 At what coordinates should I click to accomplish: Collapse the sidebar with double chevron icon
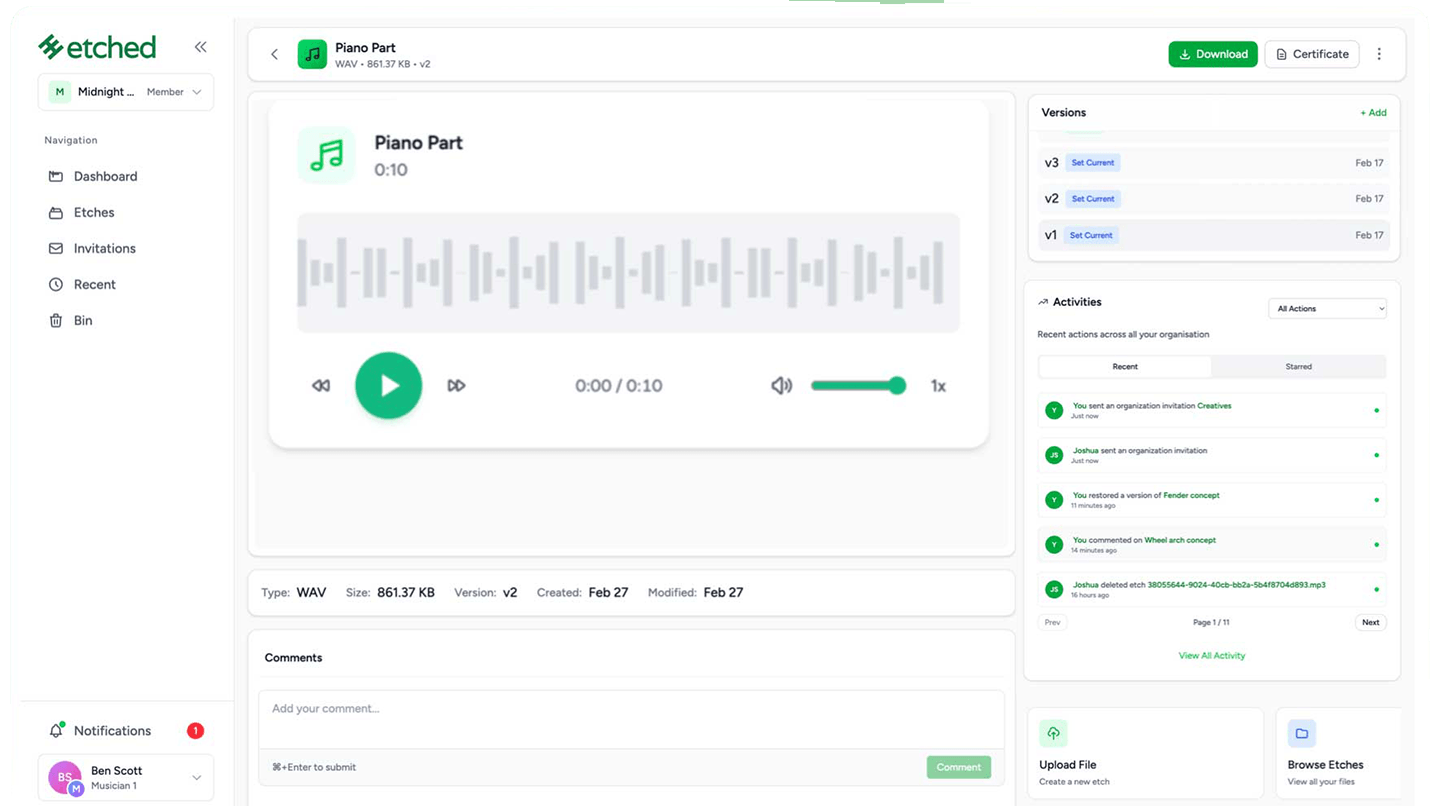201,47
